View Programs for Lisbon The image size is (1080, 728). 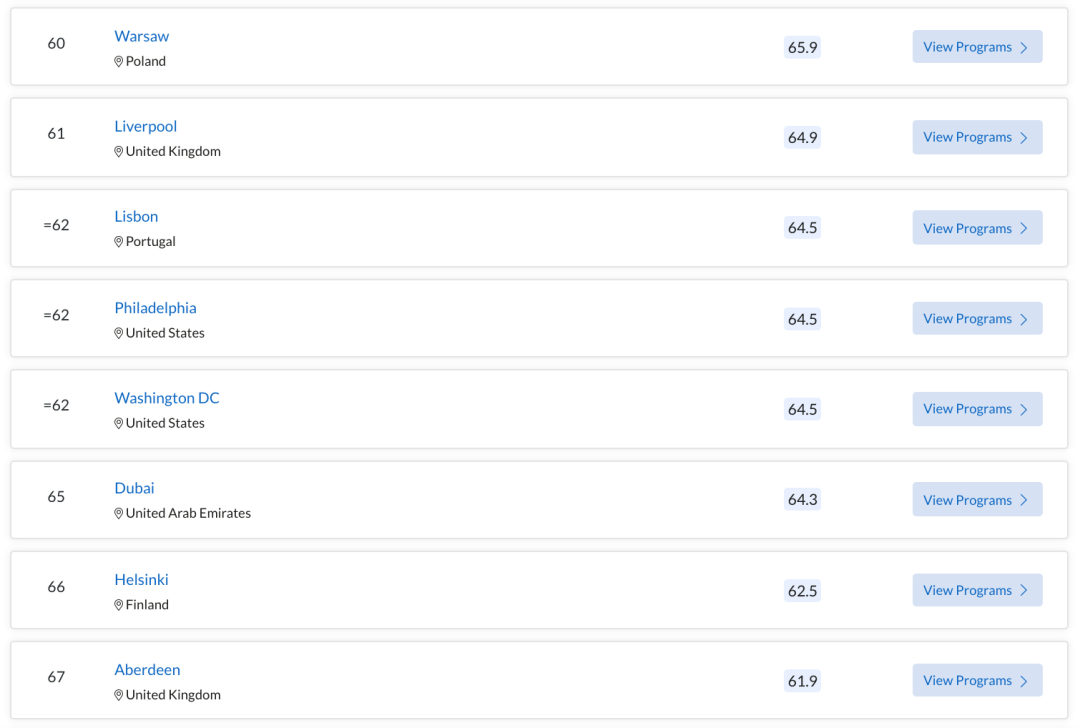point(977,228)
